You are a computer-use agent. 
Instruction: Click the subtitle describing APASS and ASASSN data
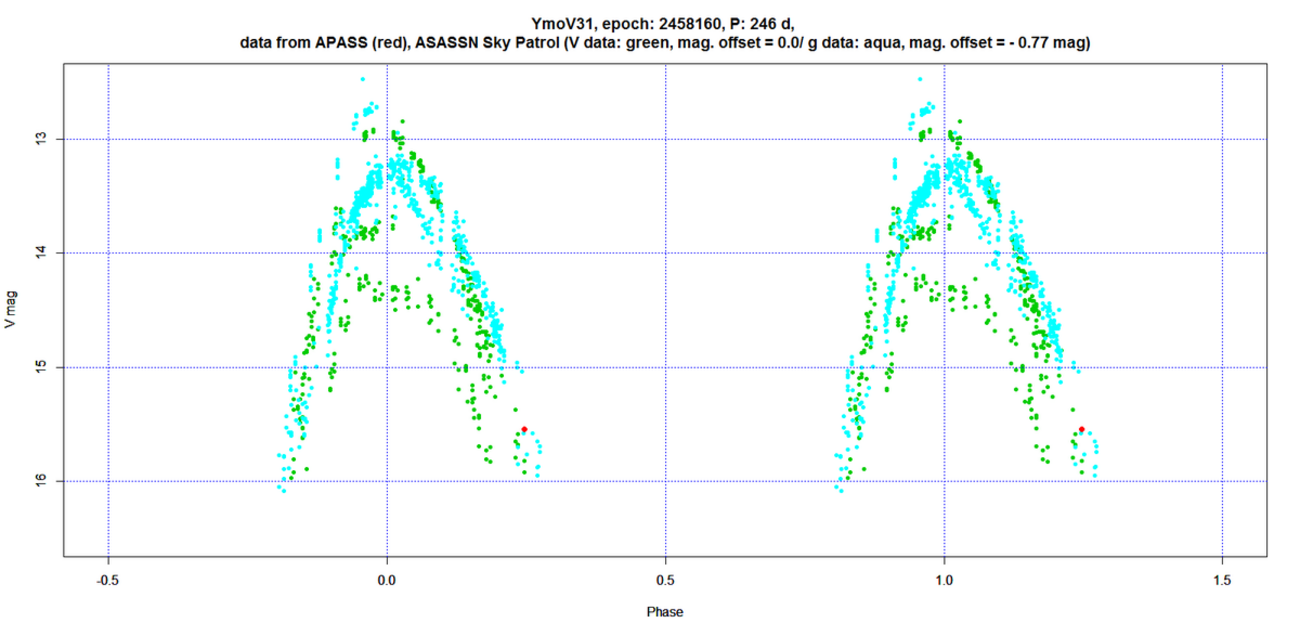point(665,43)
